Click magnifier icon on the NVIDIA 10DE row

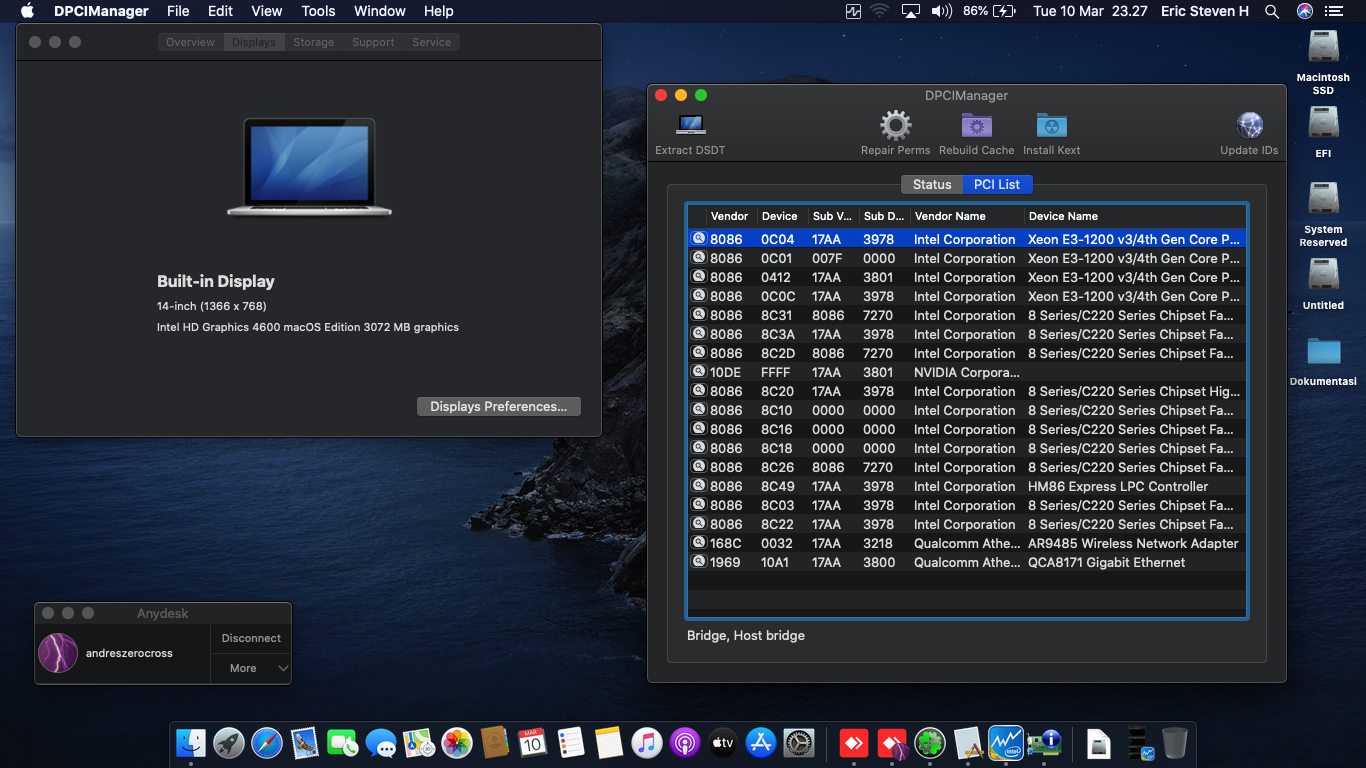point(699,372)
